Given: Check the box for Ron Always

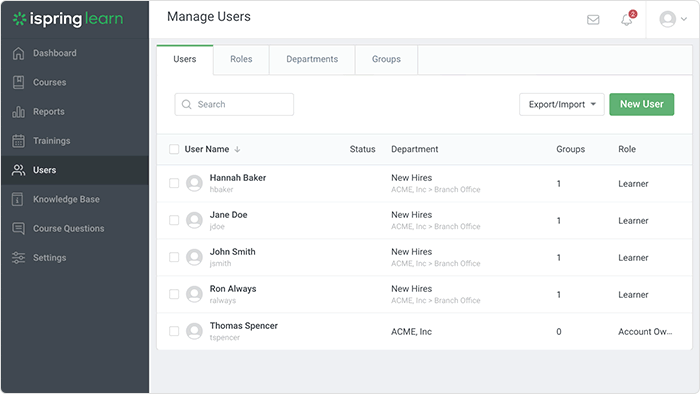Looking at the screenshot, I should [174, 294].
